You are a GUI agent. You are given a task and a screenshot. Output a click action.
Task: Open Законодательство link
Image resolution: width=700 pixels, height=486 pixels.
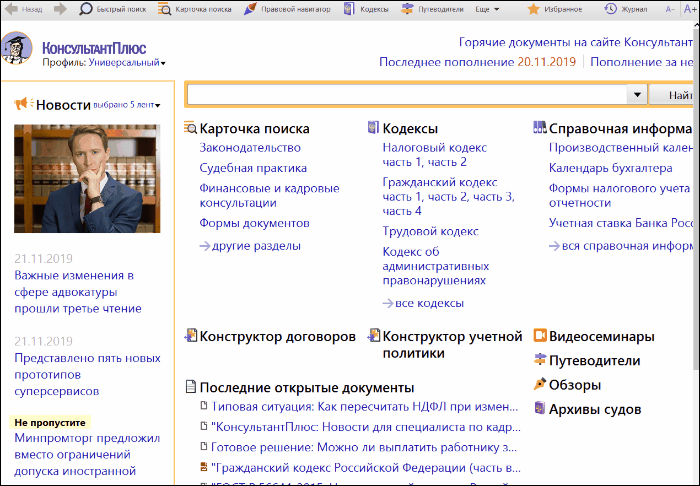250,148
